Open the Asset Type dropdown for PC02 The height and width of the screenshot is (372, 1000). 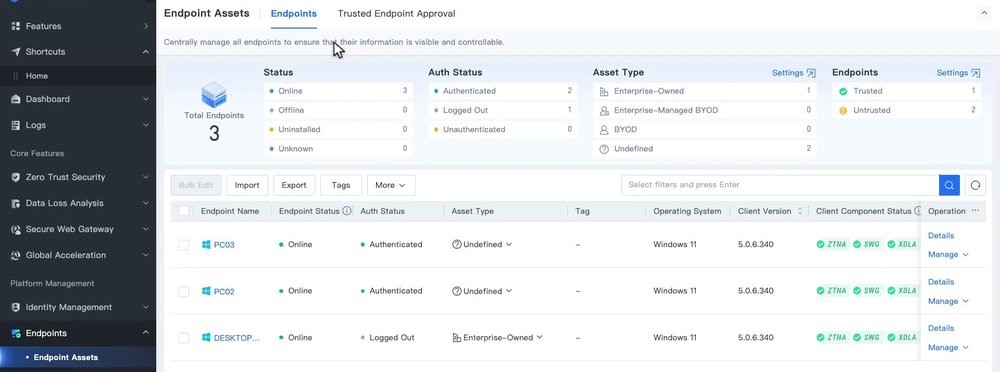point(482,291)
